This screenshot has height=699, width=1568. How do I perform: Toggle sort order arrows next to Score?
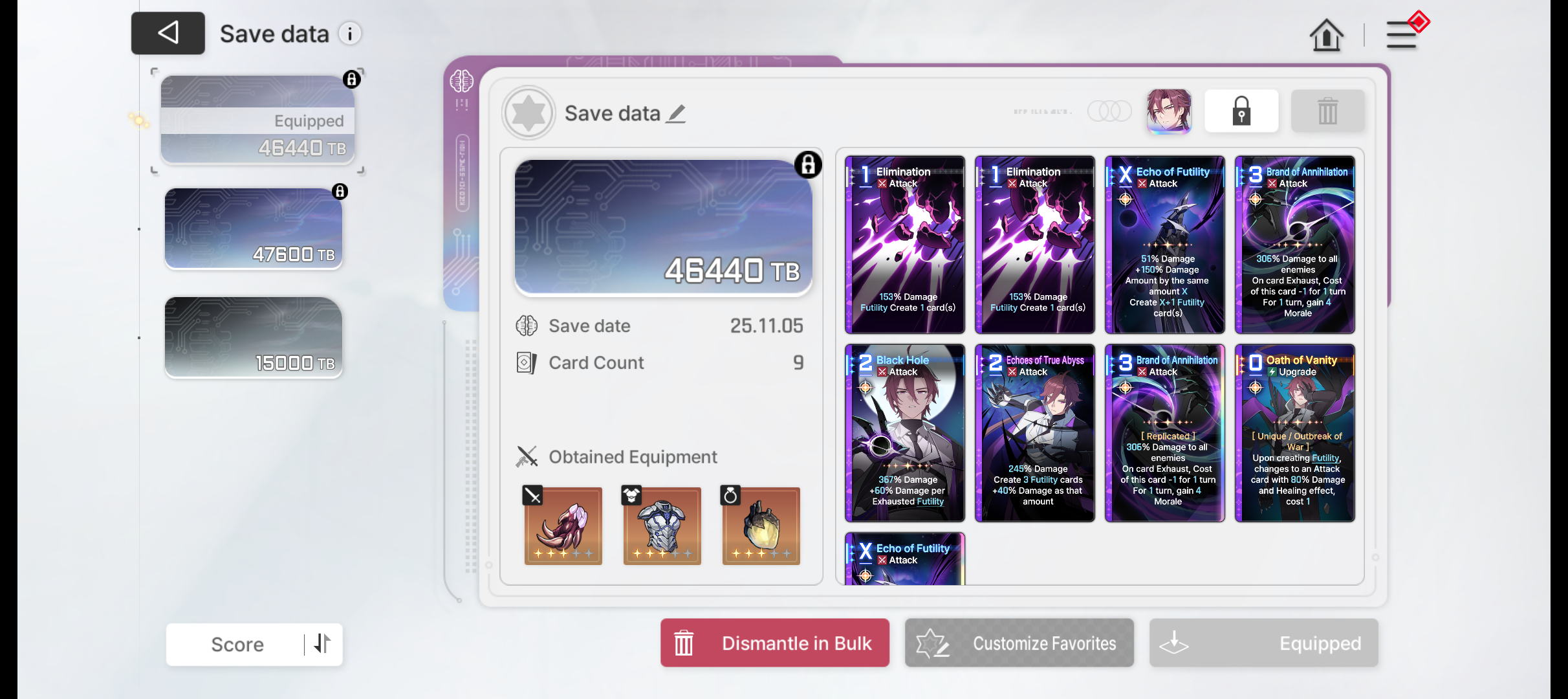322,644
